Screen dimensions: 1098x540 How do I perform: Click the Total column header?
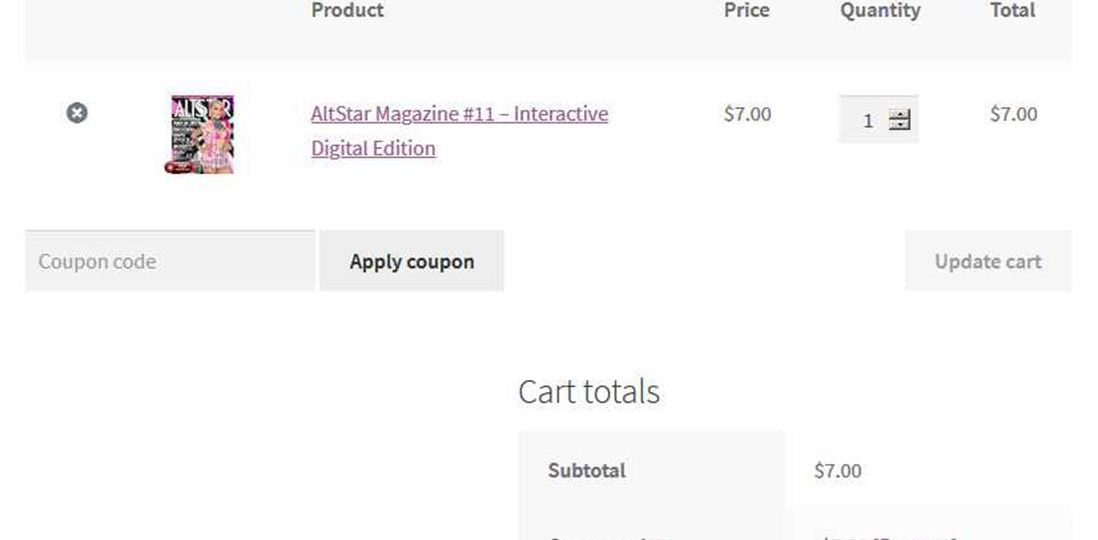(1012, 11)
